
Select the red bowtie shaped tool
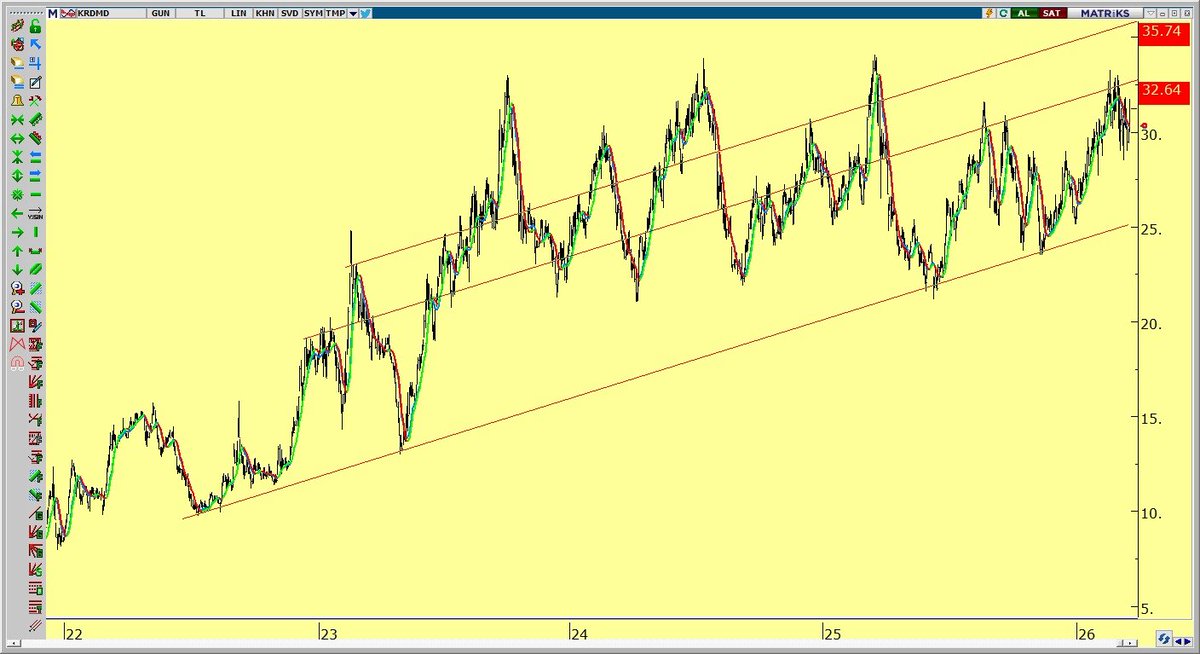(17, 345)
